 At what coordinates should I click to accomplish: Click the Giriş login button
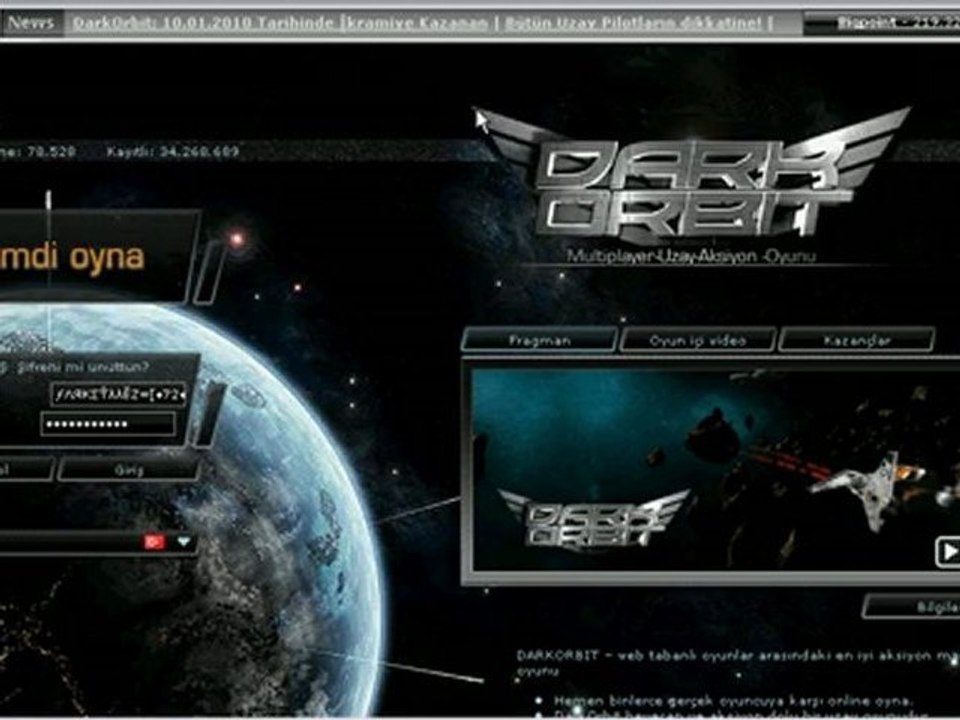129,470
